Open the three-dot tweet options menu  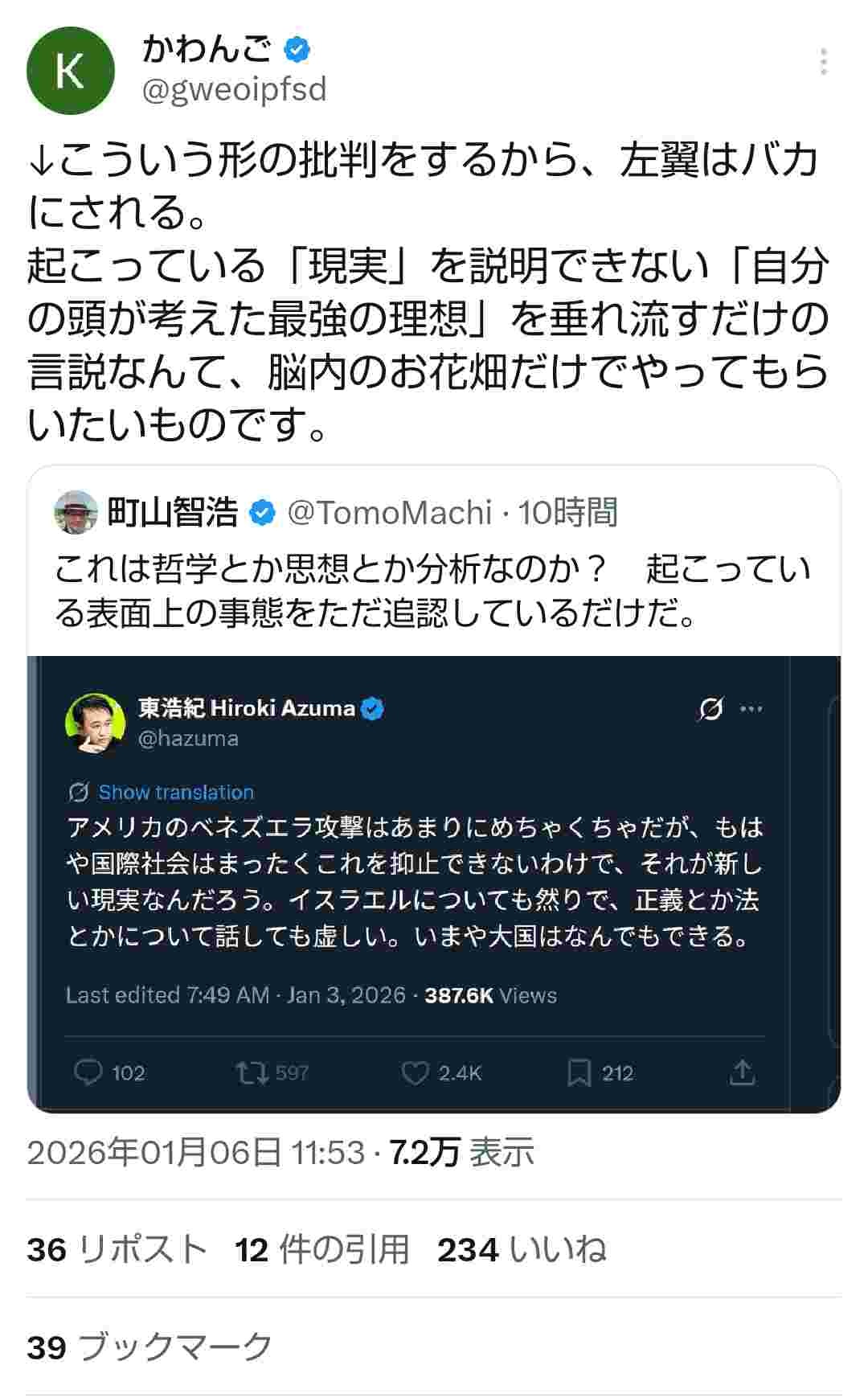click(x=824, y=62)
